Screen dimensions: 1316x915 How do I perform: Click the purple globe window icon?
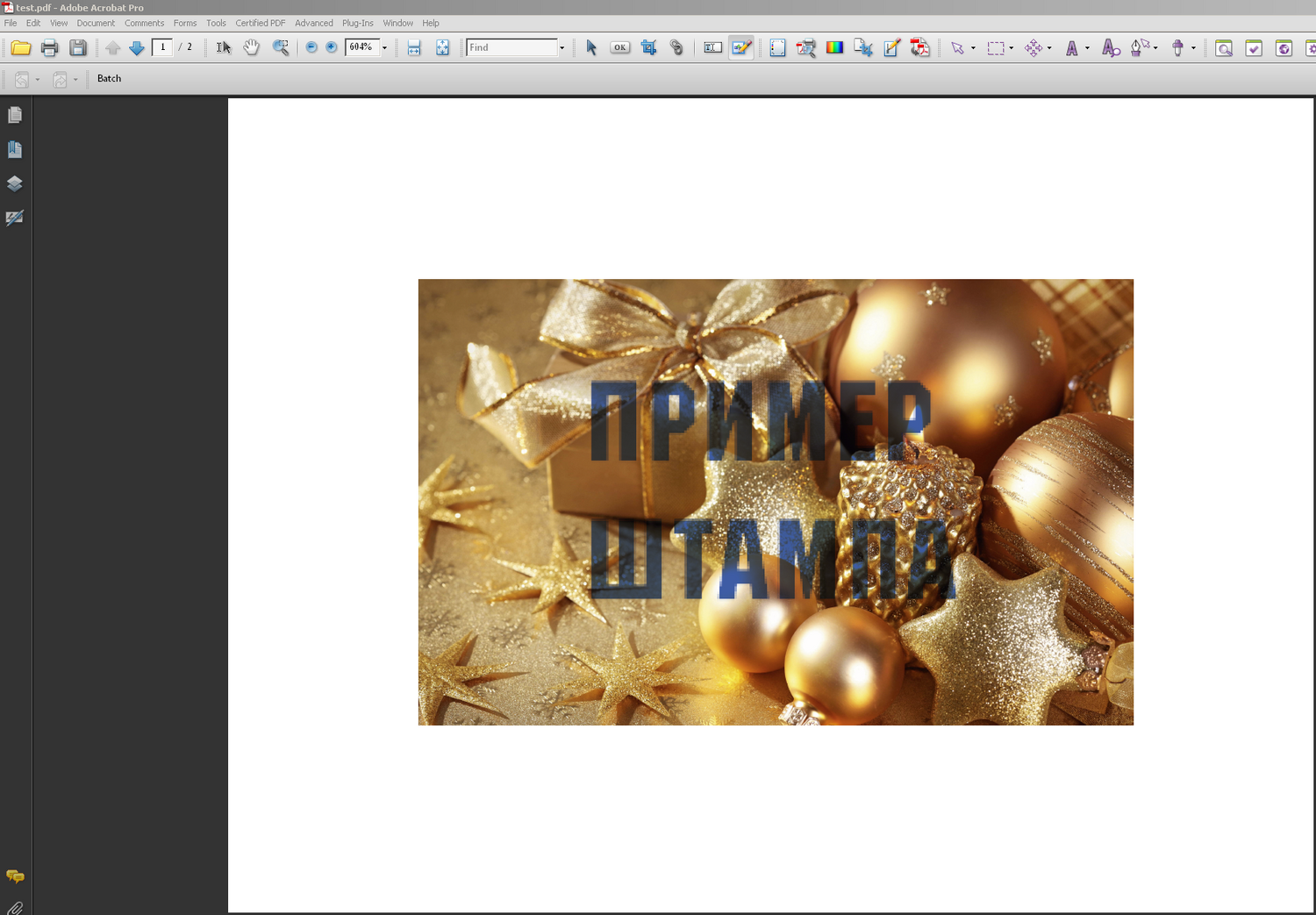point(1284,48)
